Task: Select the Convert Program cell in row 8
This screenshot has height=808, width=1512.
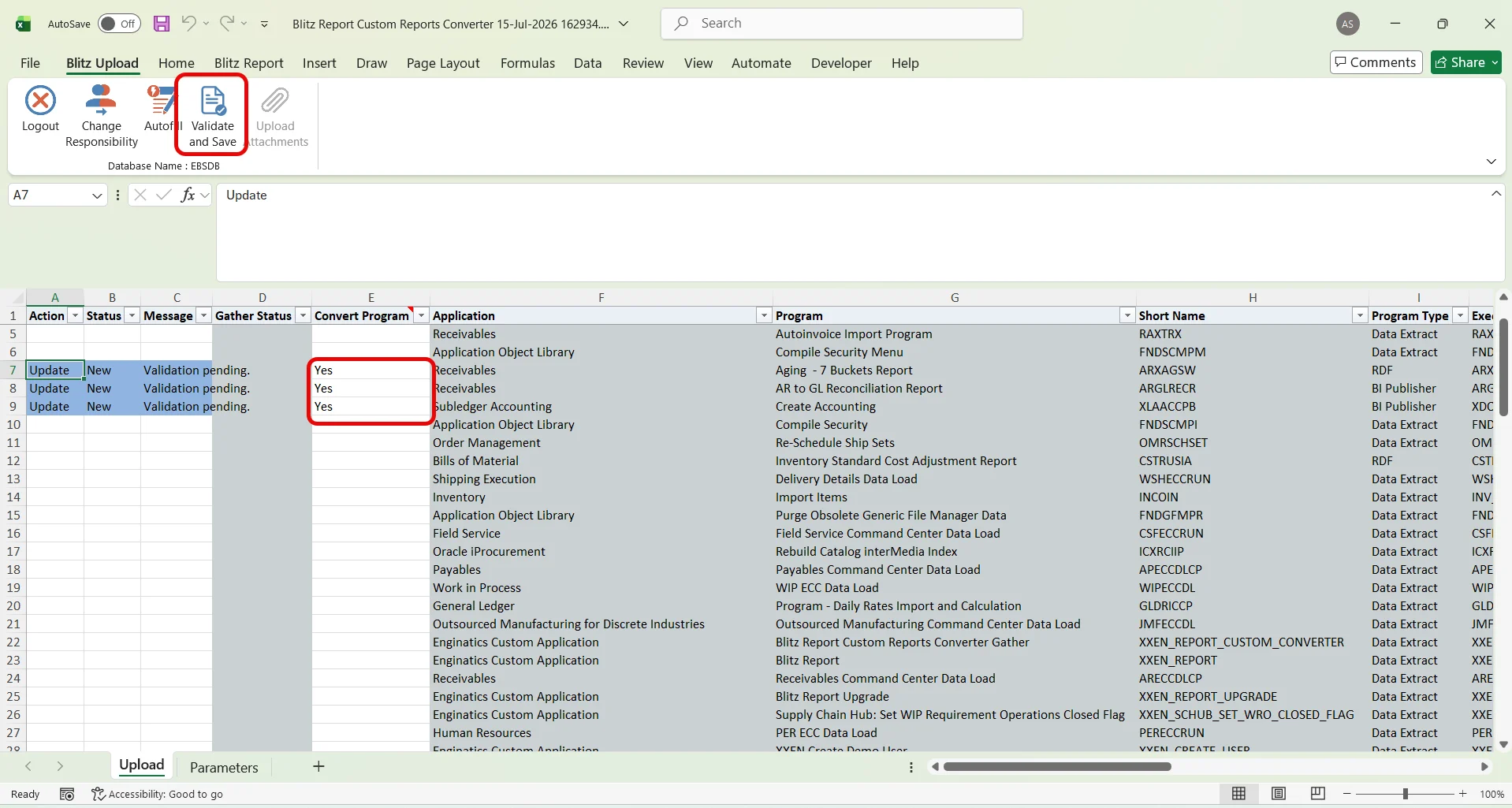Action: pyautogui.click(x=371, y=389)
